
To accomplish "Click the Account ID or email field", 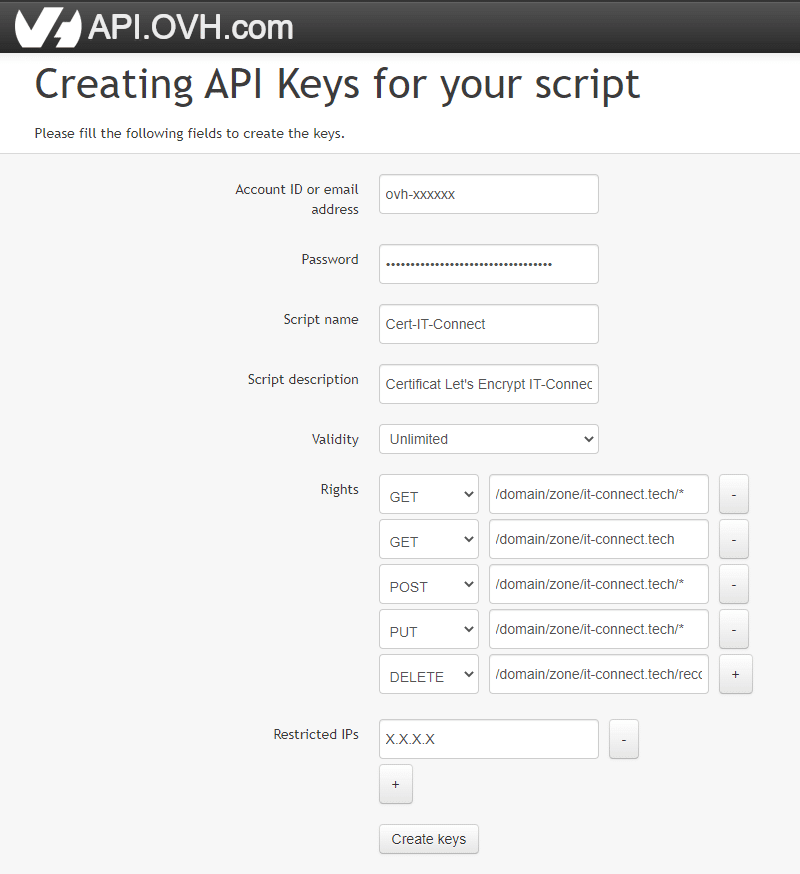I will (x=488, y=194).
